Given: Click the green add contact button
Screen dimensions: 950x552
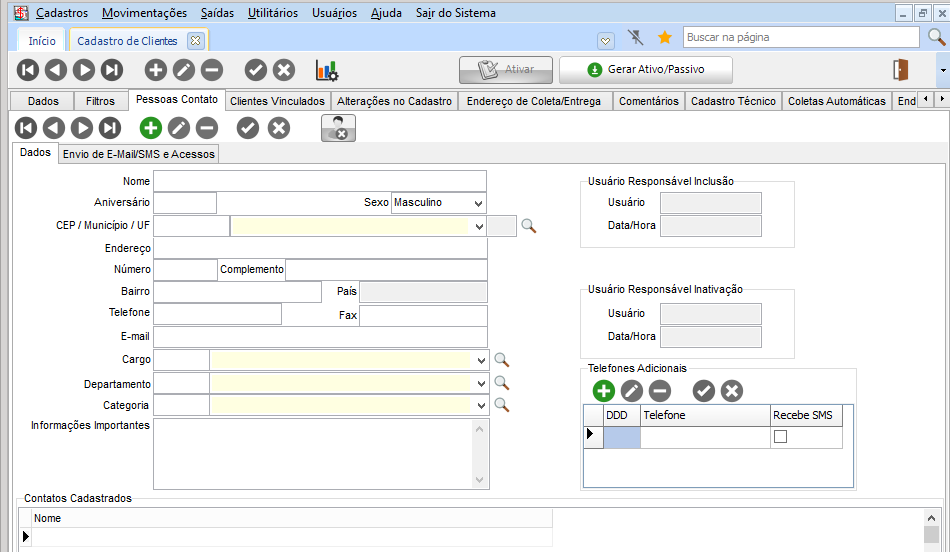Looking at the screenshot, I should point(150,128).
